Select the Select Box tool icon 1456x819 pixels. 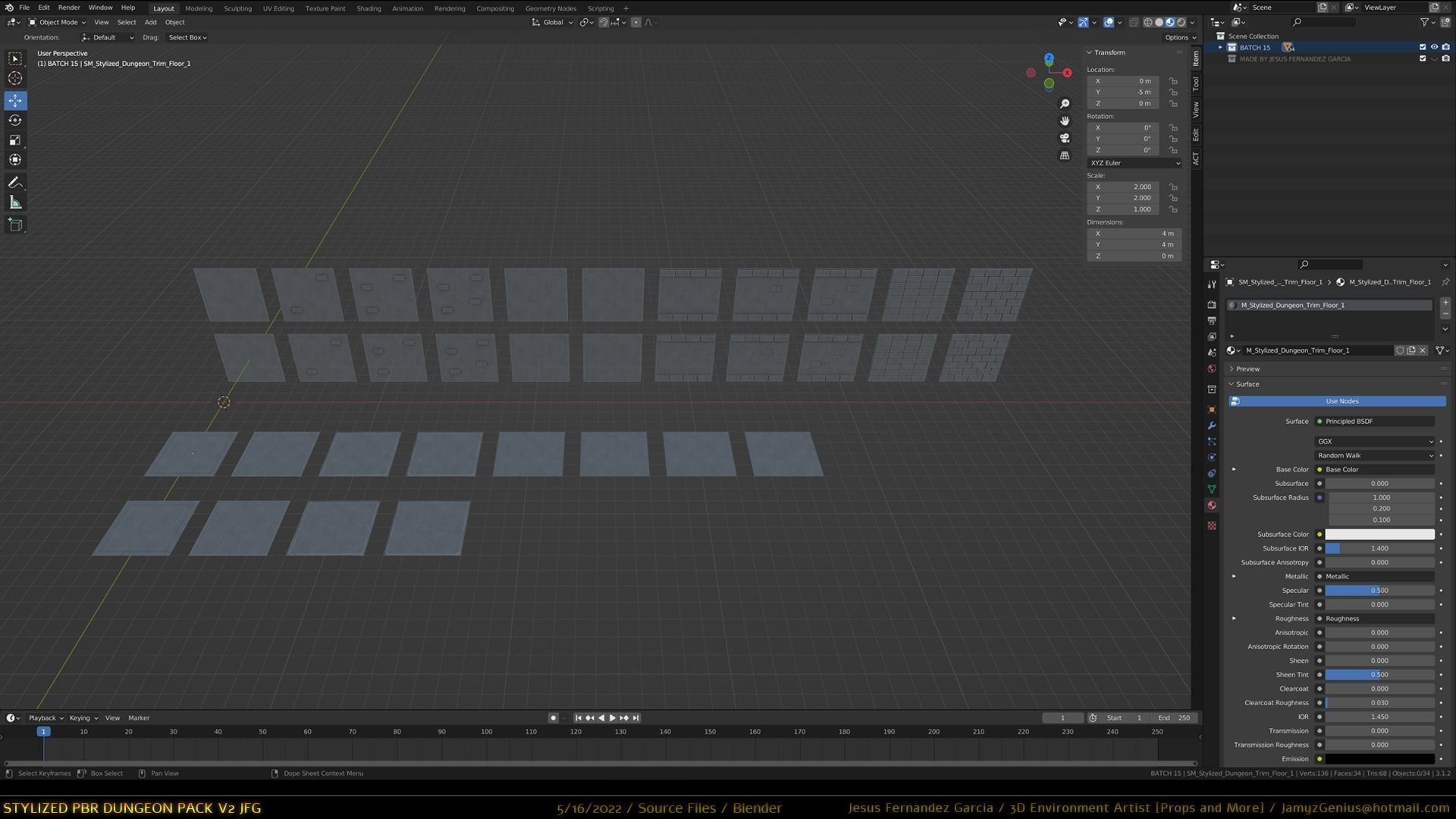click(15, 58)
